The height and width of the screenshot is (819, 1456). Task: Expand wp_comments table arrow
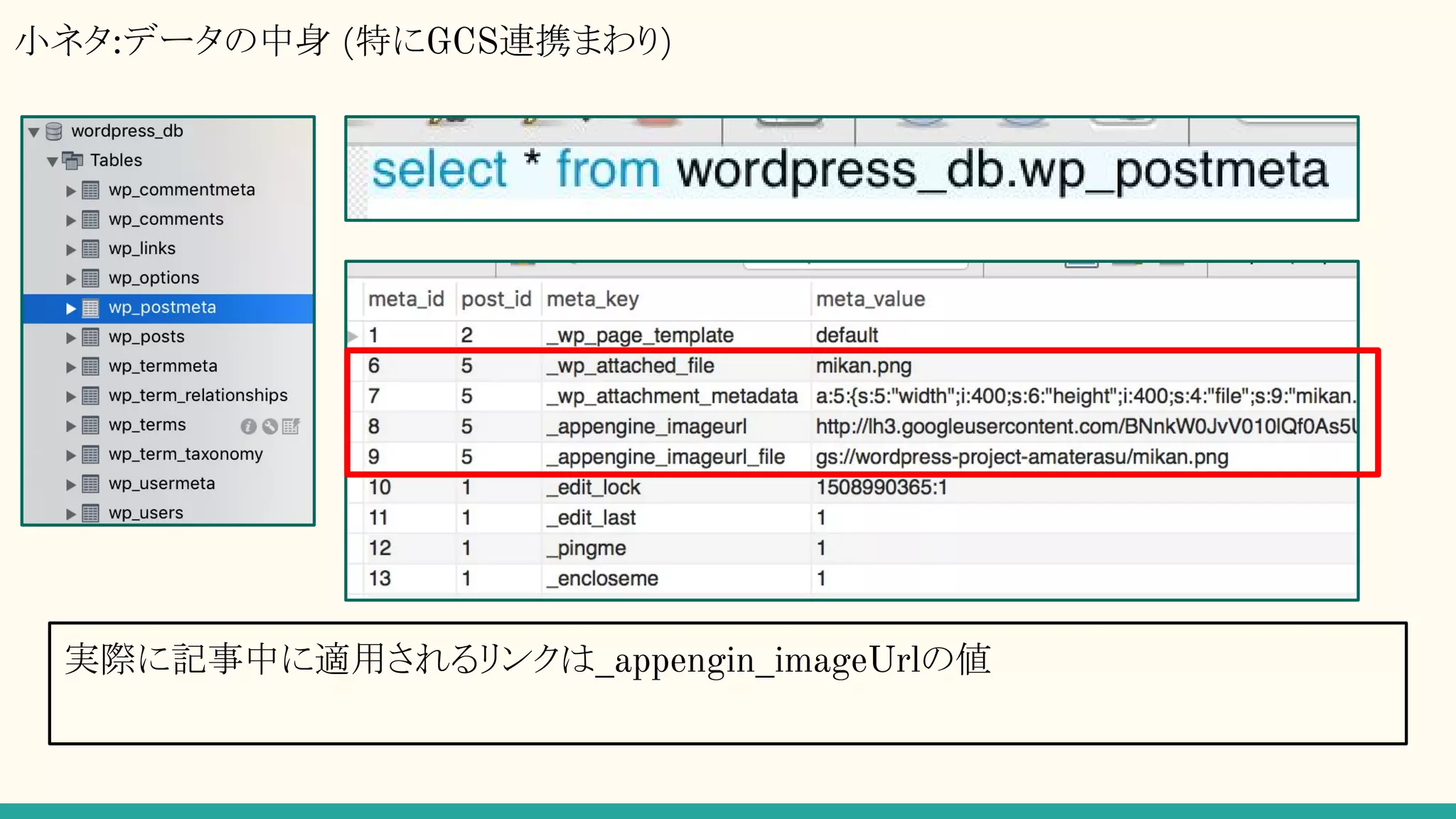(70, 220)
